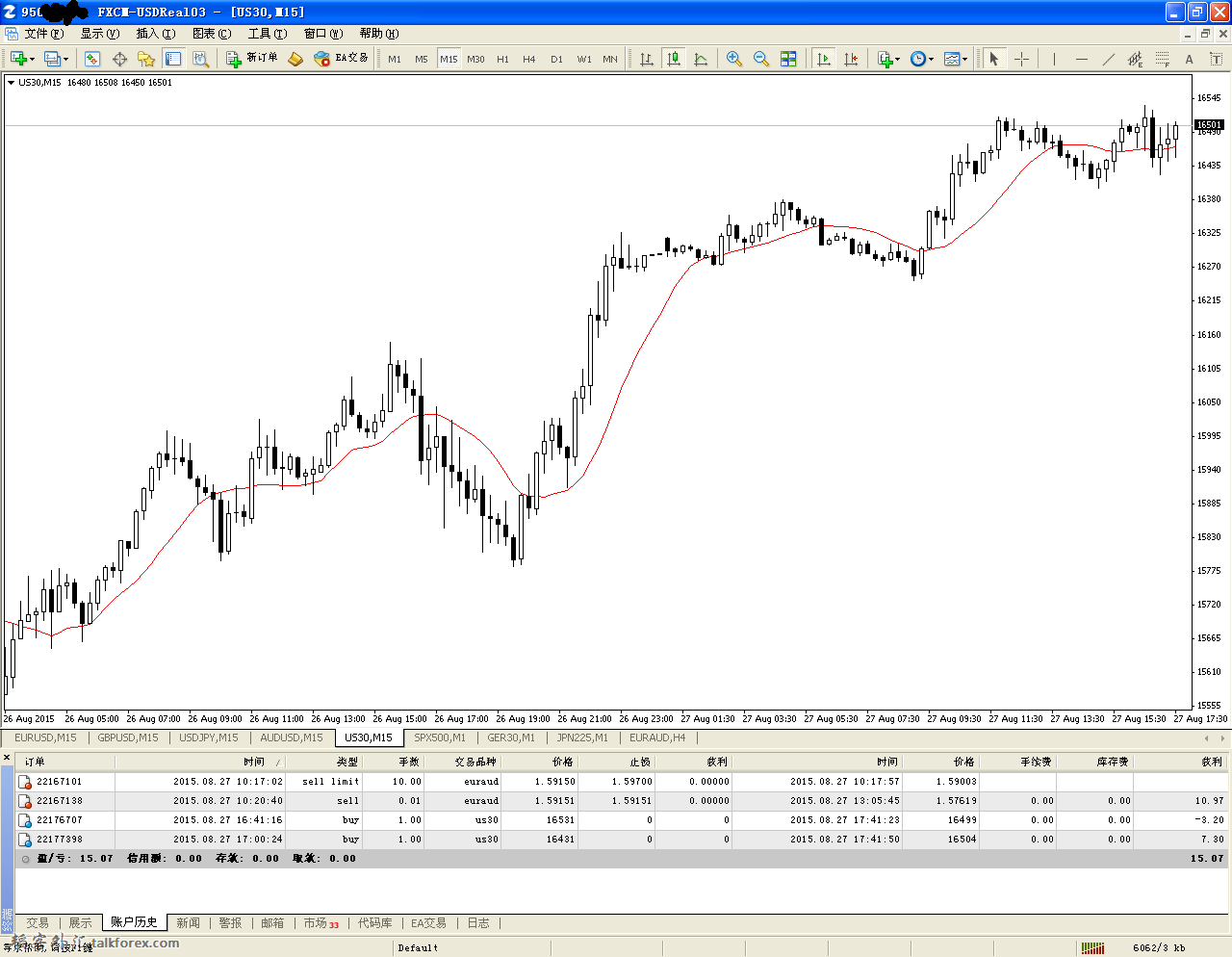
Task: Select the text label T tool
Action: click(1216, 59)
